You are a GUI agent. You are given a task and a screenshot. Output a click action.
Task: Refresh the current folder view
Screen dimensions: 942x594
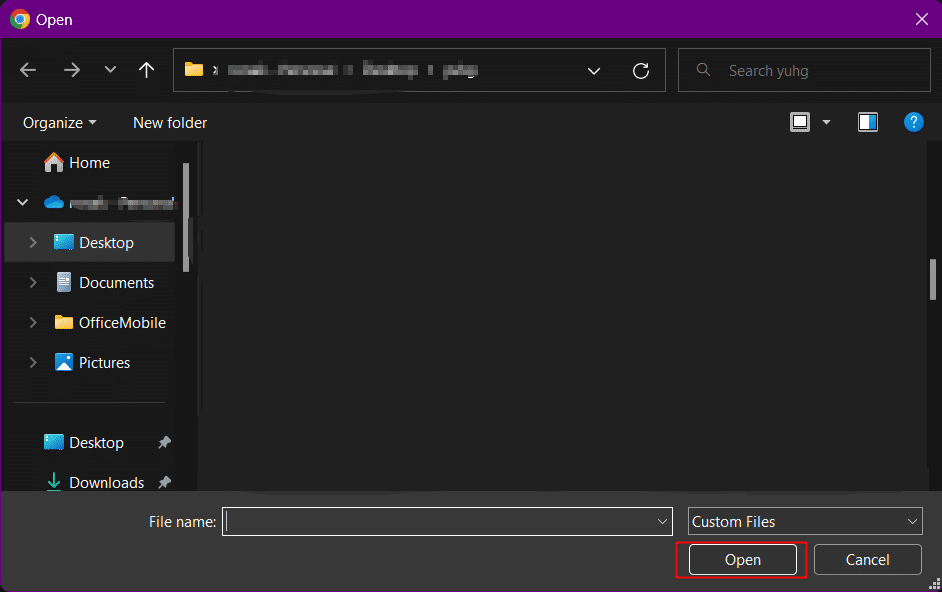[x=641, y=71]
